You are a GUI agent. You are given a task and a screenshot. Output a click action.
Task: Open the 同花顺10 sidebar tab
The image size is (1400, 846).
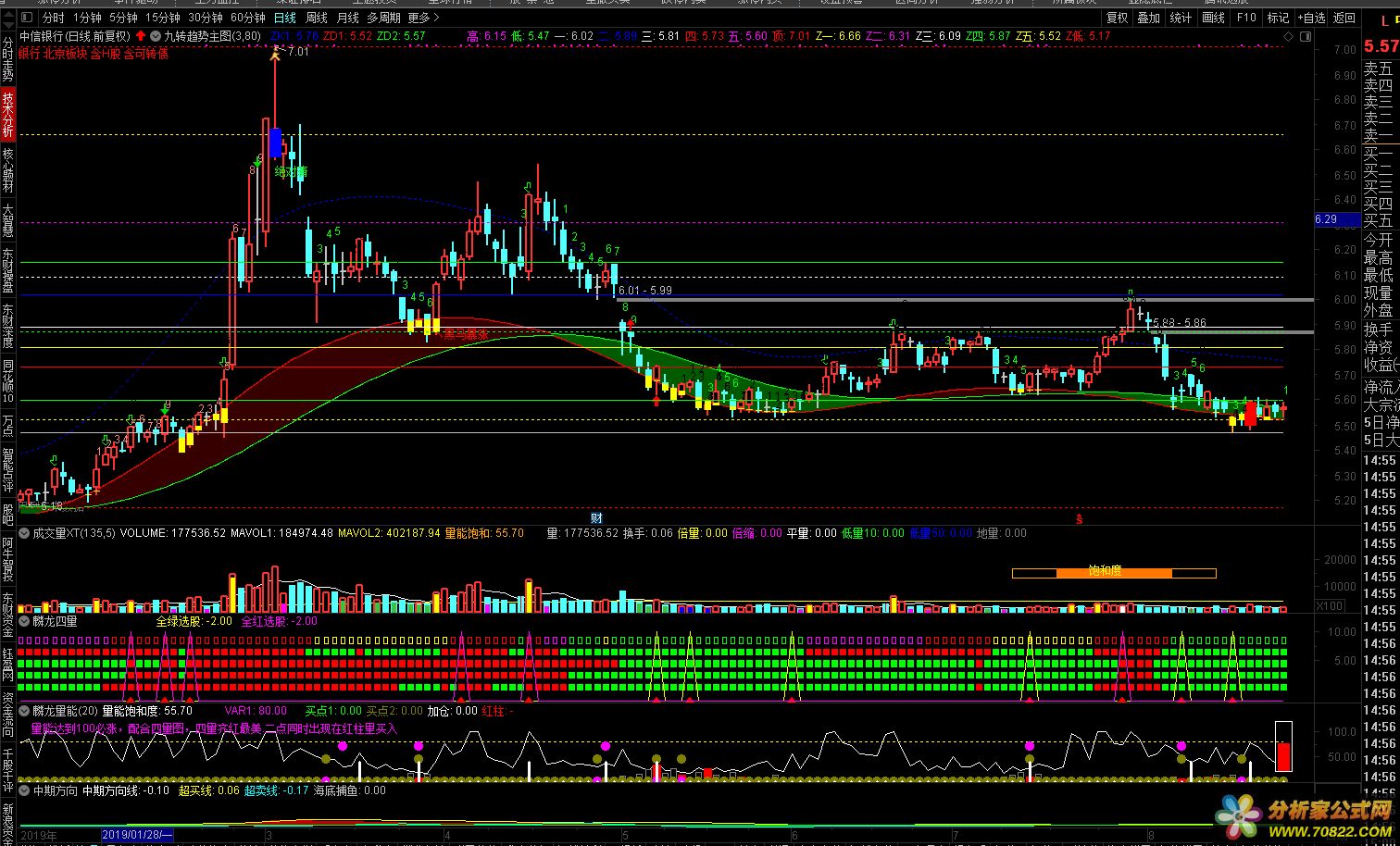pos(8,380)
